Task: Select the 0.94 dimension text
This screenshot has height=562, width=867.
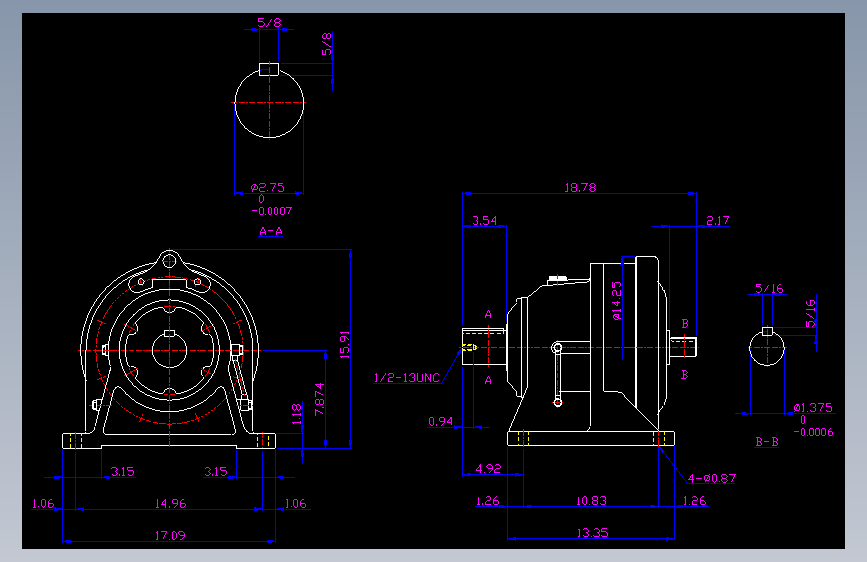Action: coord(441,422)
